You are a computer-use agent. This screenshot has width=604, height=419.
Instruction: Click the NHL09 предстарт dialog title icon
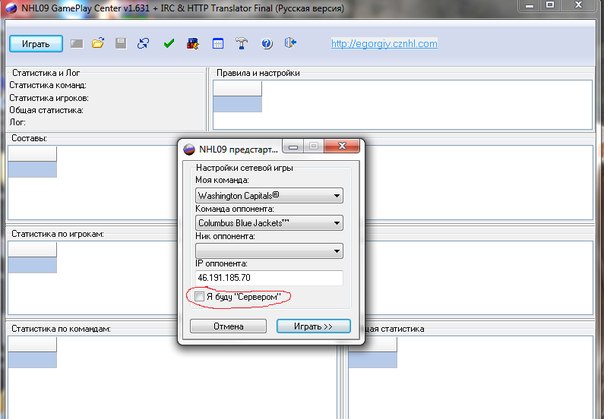(189, 149)
